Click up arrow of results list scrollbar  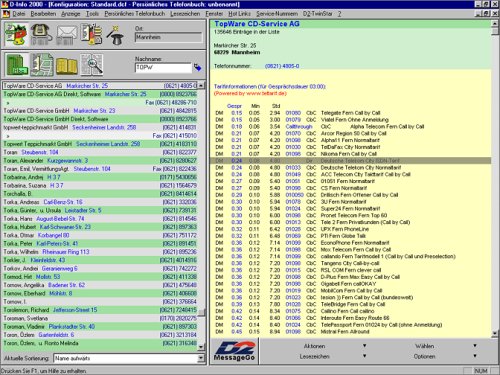[201, 86]
